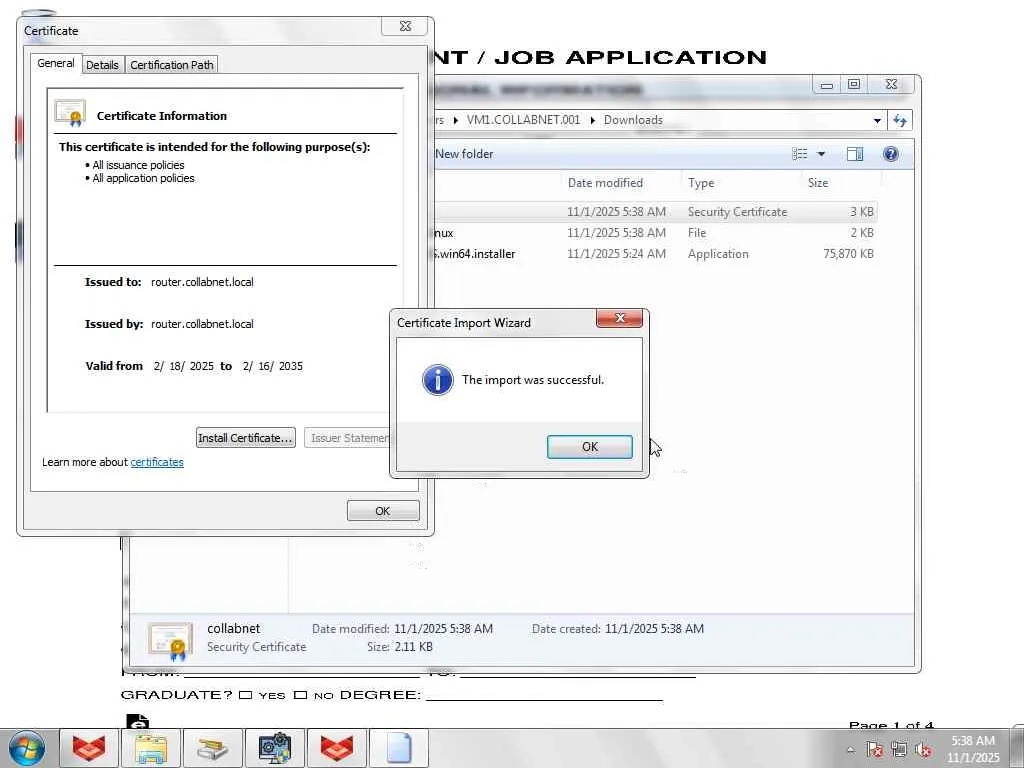Click the Action Center flag tray icon
Viewport: 1024px width, 768px height.
tap(874, 750)
